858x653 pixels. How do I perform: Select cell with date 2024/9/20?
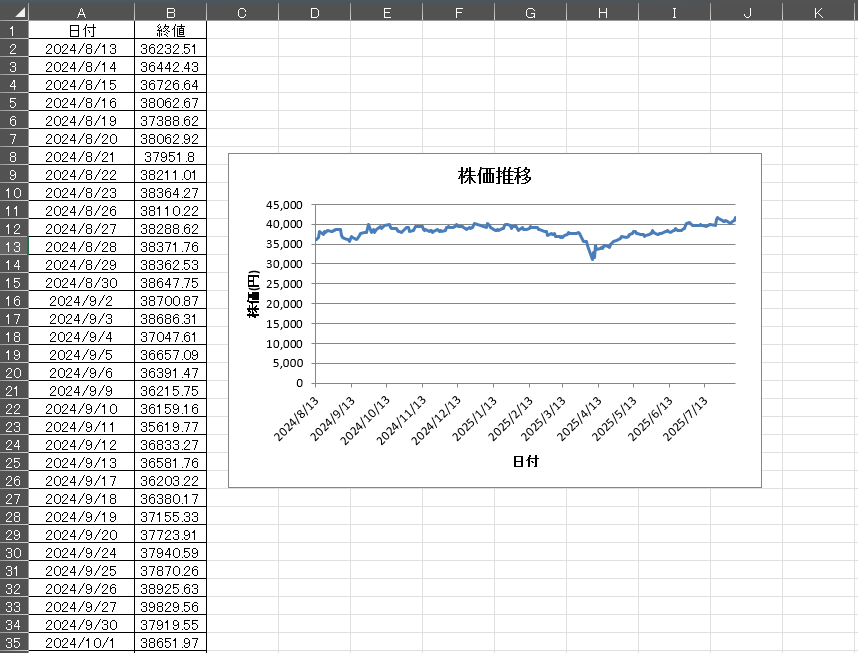[81, 535]
